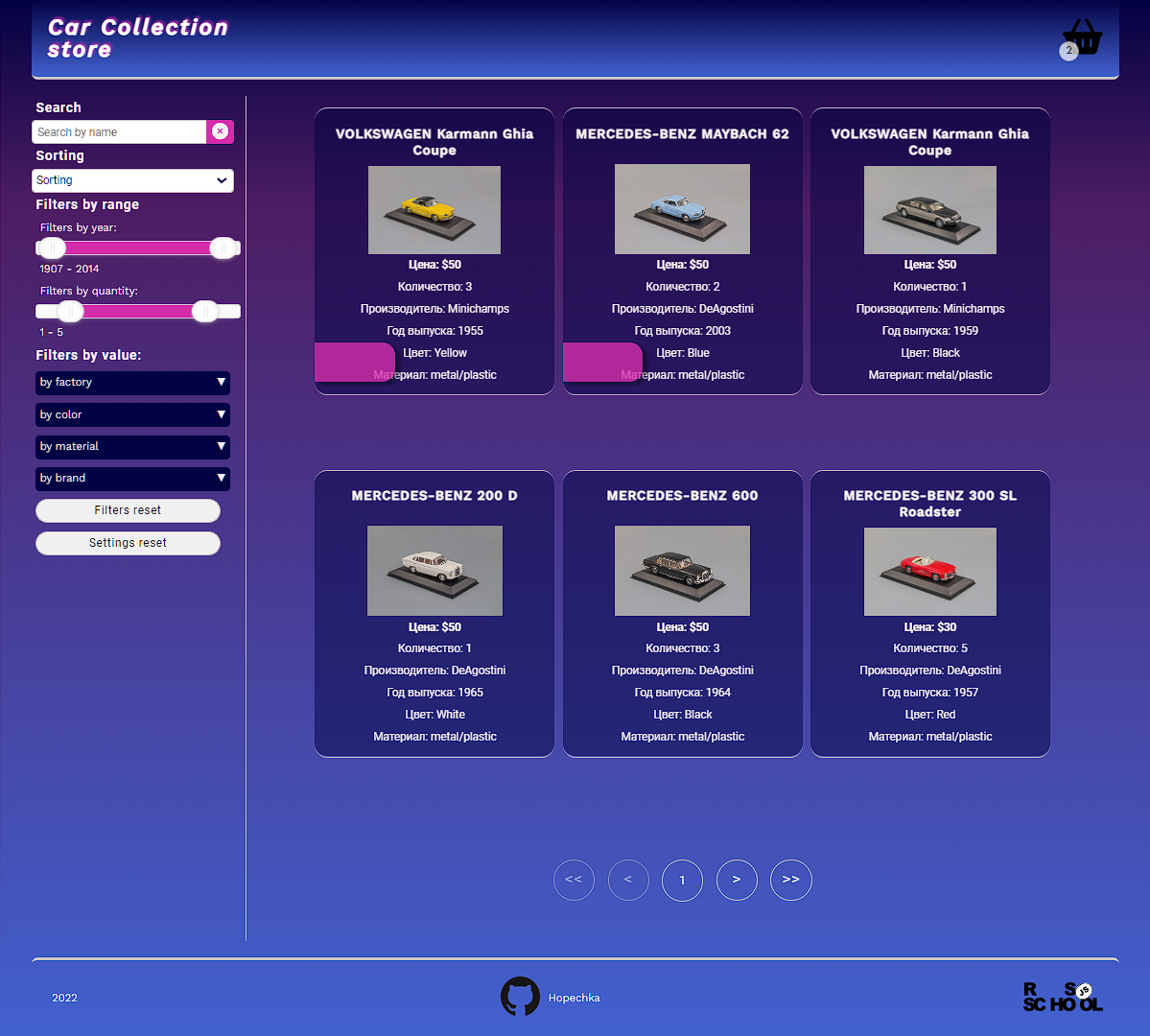This screenshot has height=1036, width=1150.
Task: Go to last page with >> button
Action: 790,880
